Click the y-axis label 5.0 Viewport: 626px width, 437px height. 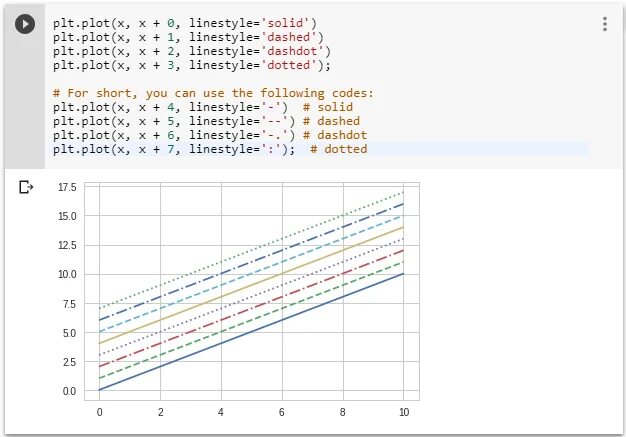point(69,333)
